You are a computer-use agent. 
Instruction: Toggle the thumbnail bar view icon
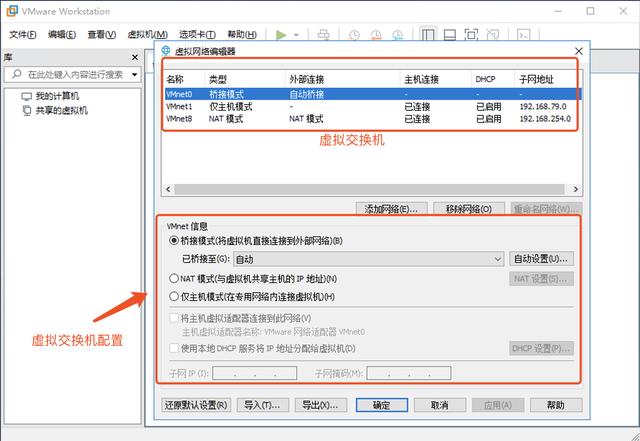coord(449,35)
